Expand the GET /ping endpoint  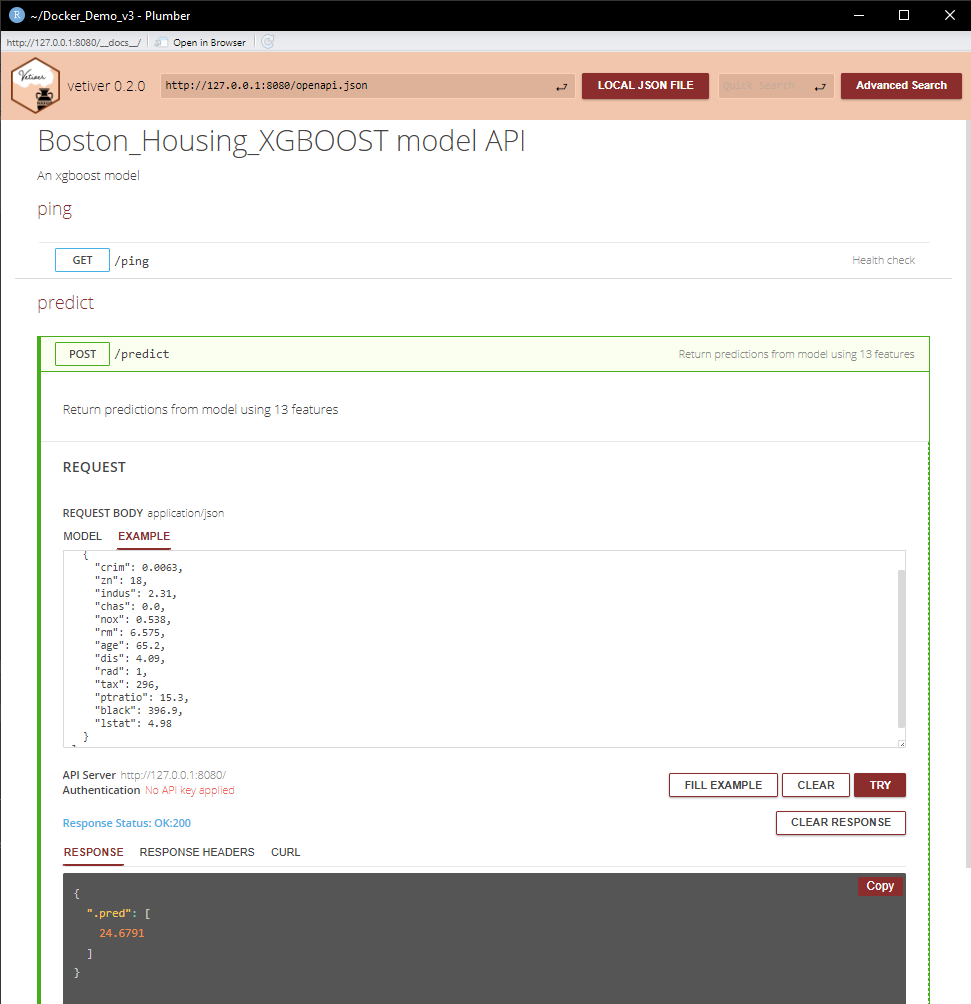[x=83, y=260]
